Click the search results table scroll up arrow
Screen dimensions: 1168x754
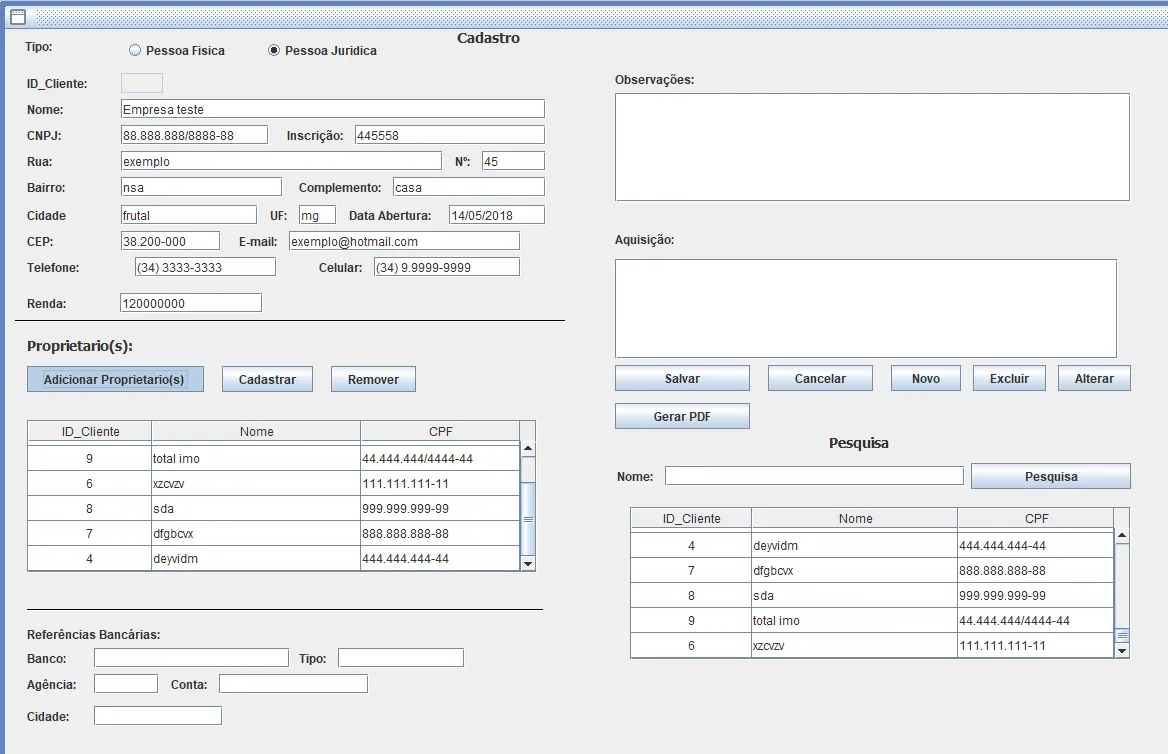tap(1121, 536)
